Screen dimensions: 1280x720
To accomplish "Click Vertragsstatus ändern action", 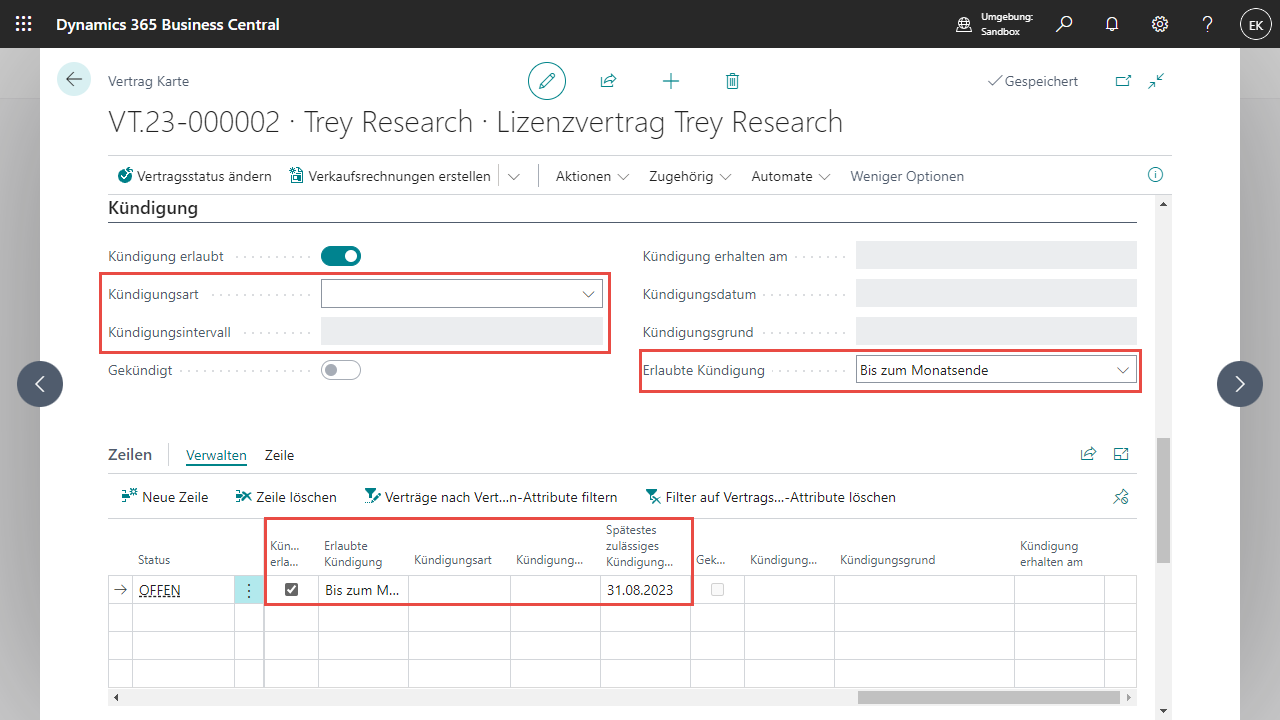I will tap(194, 176).
